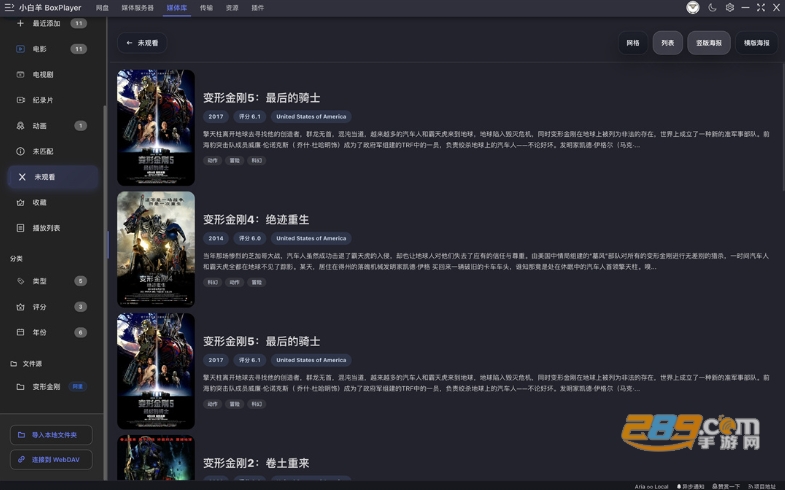The height and width of the screenshot is (490, 785).
Task: Click 连接到 WebDAV button
Action: [51, 459]
